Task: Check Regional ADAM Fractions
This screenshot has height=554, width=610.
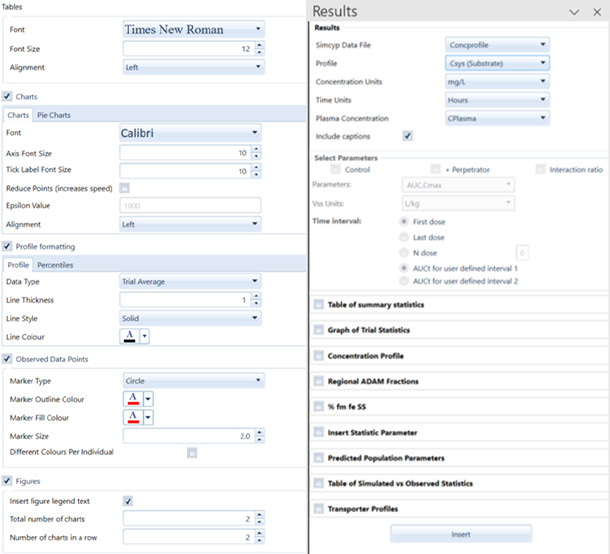Action: click(x=319, y=381)
